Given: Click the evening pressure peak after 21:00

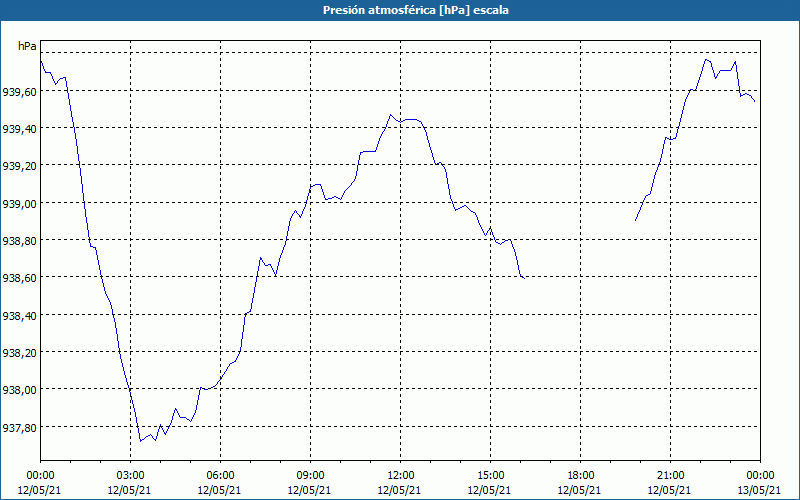Looking at the screenshot, I should tap(706, 59).
